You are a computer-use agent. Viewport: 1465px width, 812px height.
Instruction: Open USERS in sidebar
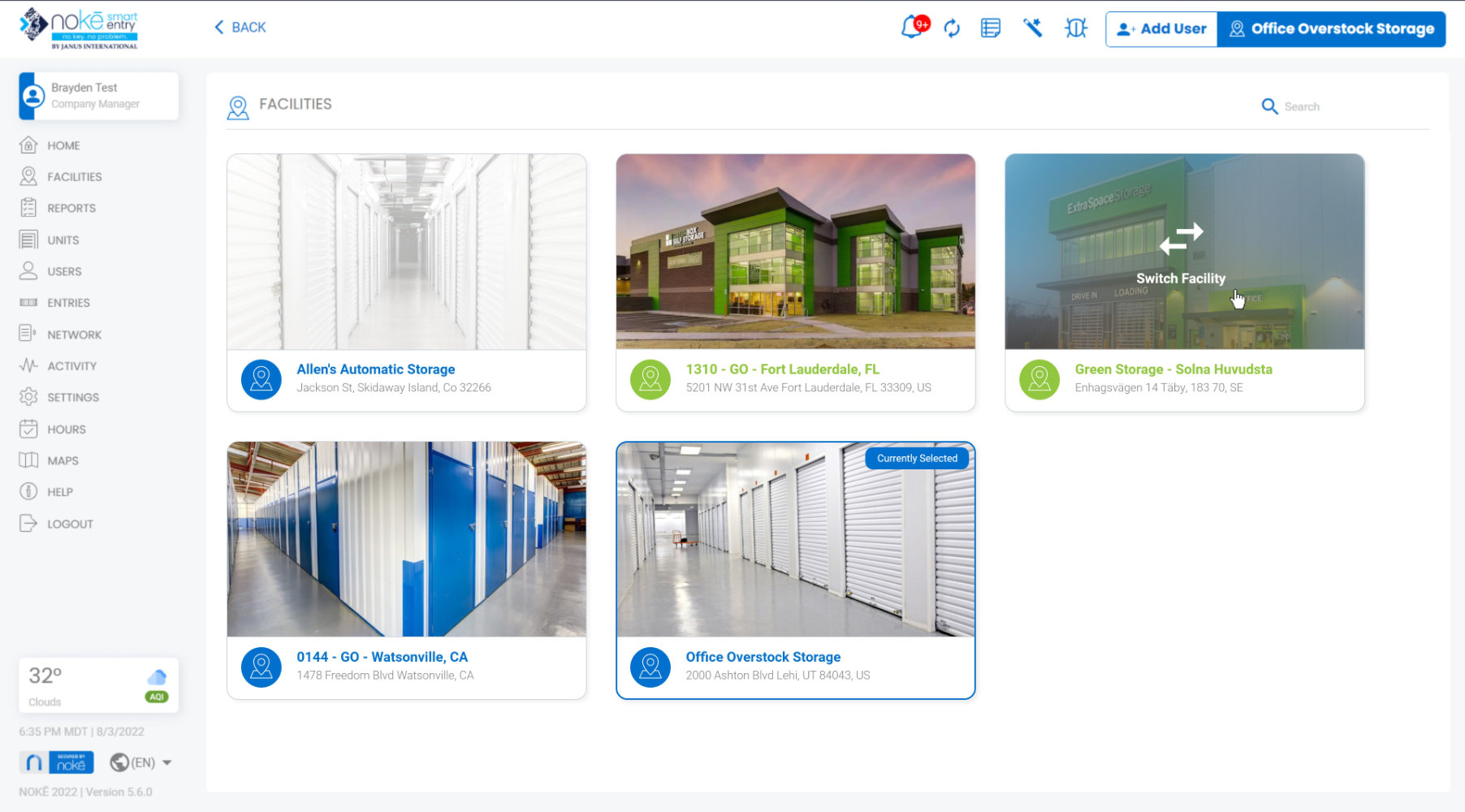[x=64, y=271]
